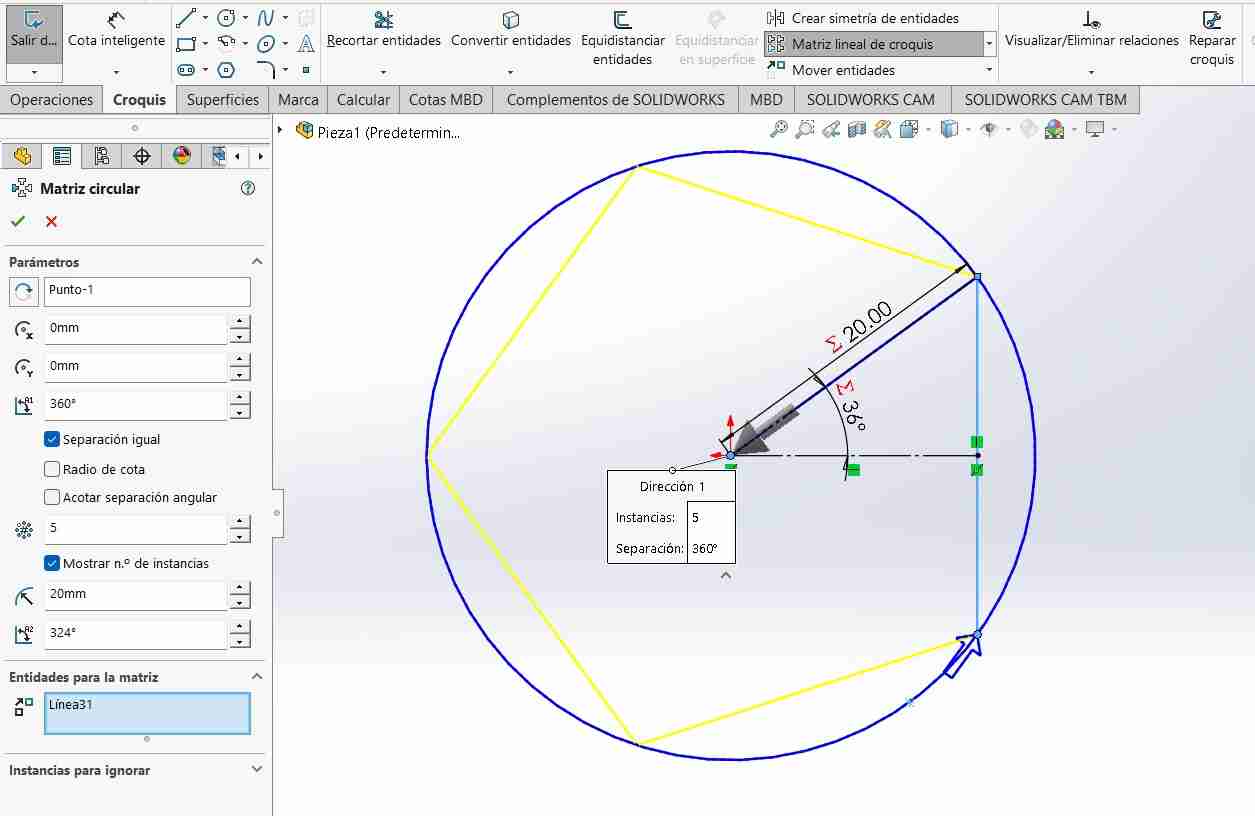Switch to Complementos de SOLIDWORKS tab
Screen dimensions: 1255x816
click(616, 100)
